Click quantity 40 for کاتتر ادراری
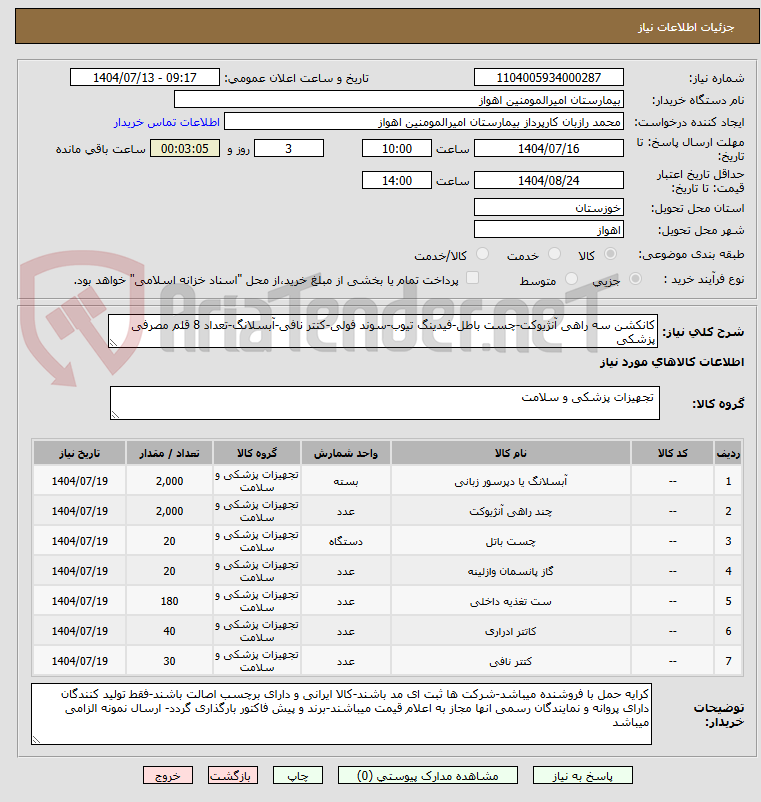 tap(169, 631)
